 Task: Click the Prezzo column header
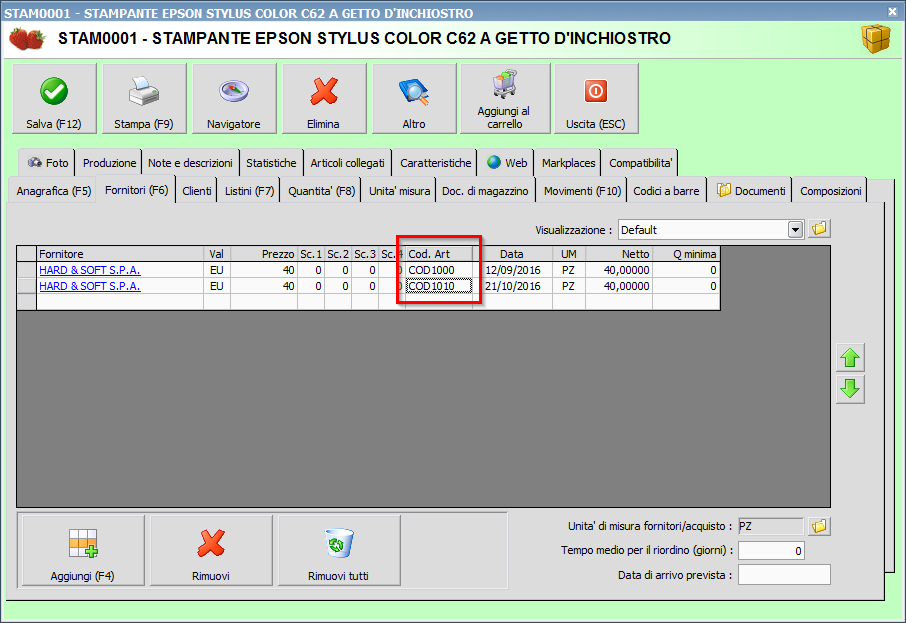click(x=263, y=254)
